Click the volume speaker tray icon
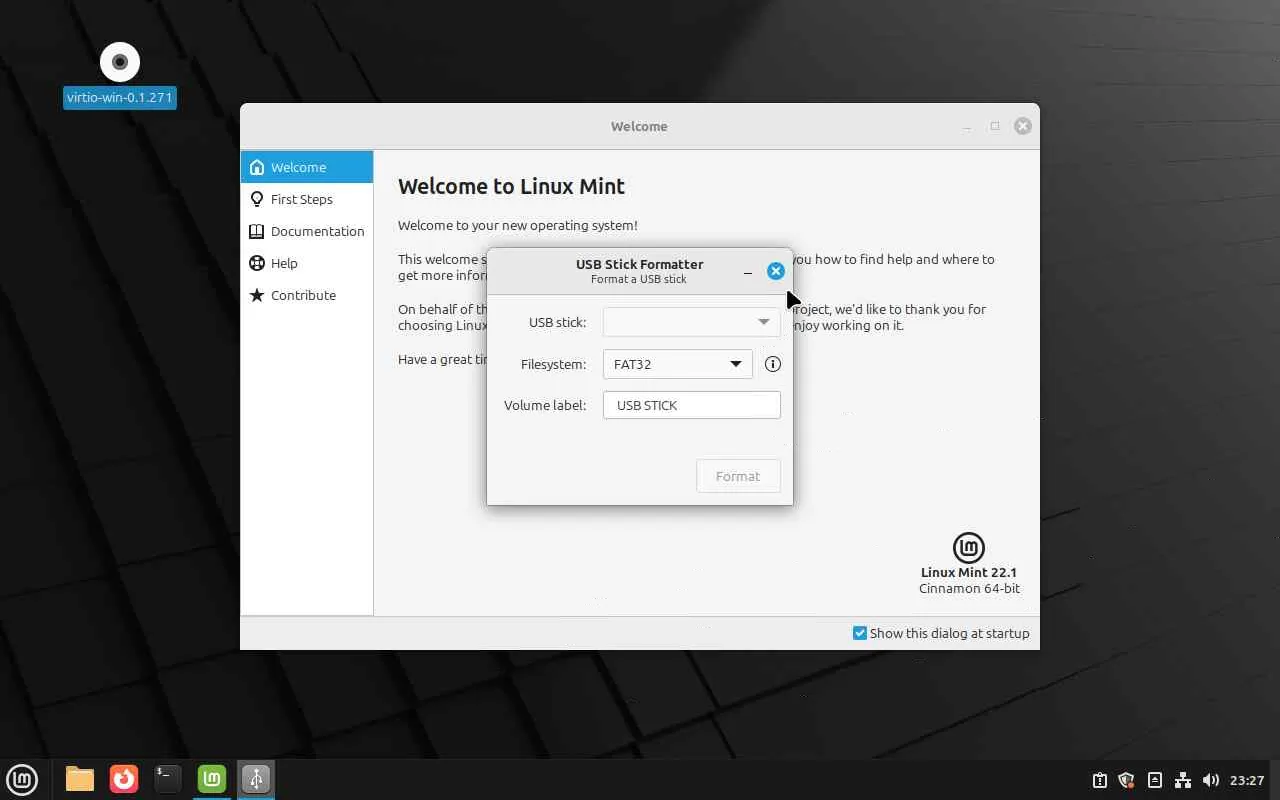Screen dimensions: 1280x800 (x=1210, y=780)
